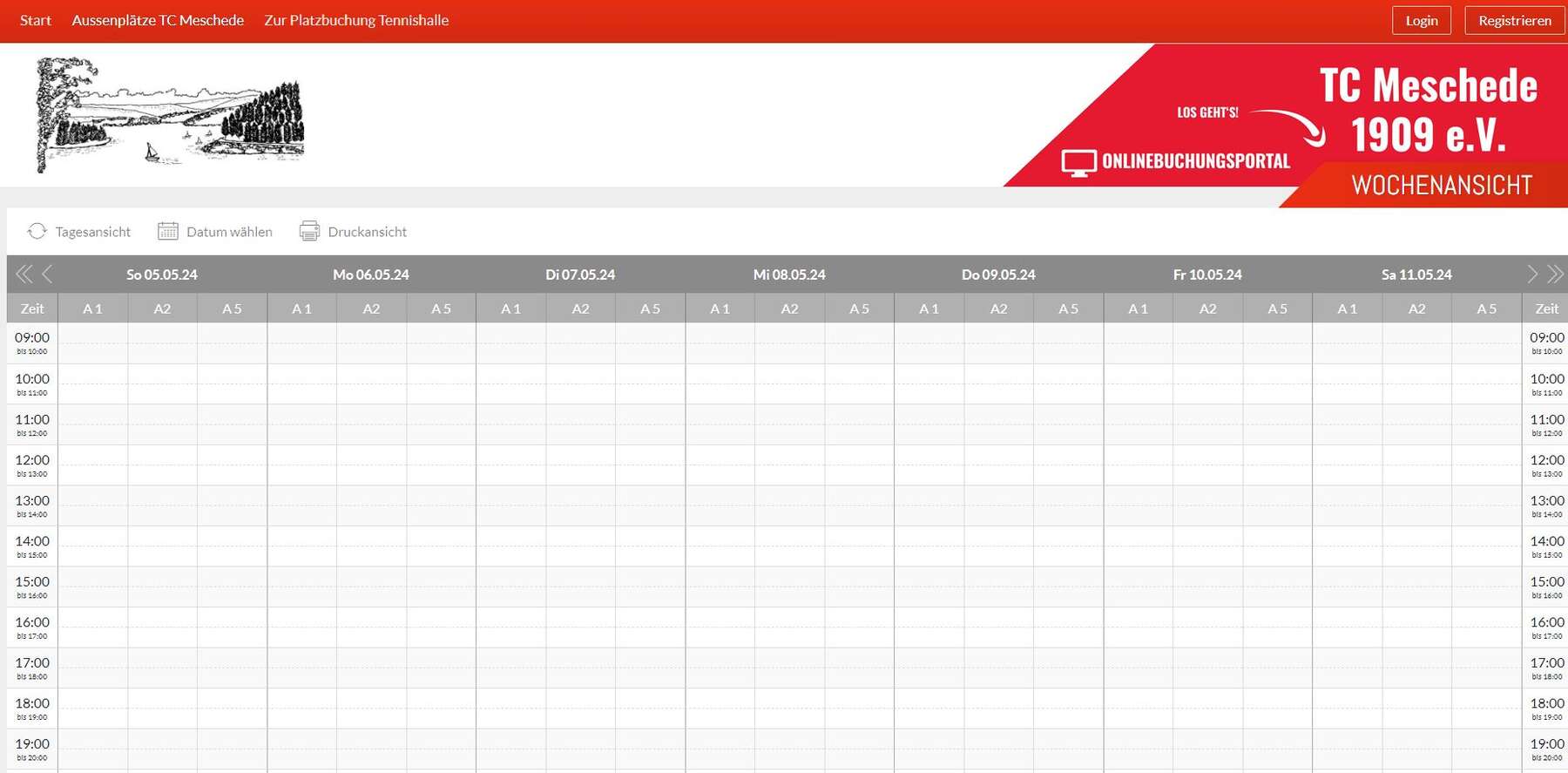The height and width of the screenshot is (773, 1568).
Task: Select the Mo 06.05.24 day header
Action: [x=371, y=275]
